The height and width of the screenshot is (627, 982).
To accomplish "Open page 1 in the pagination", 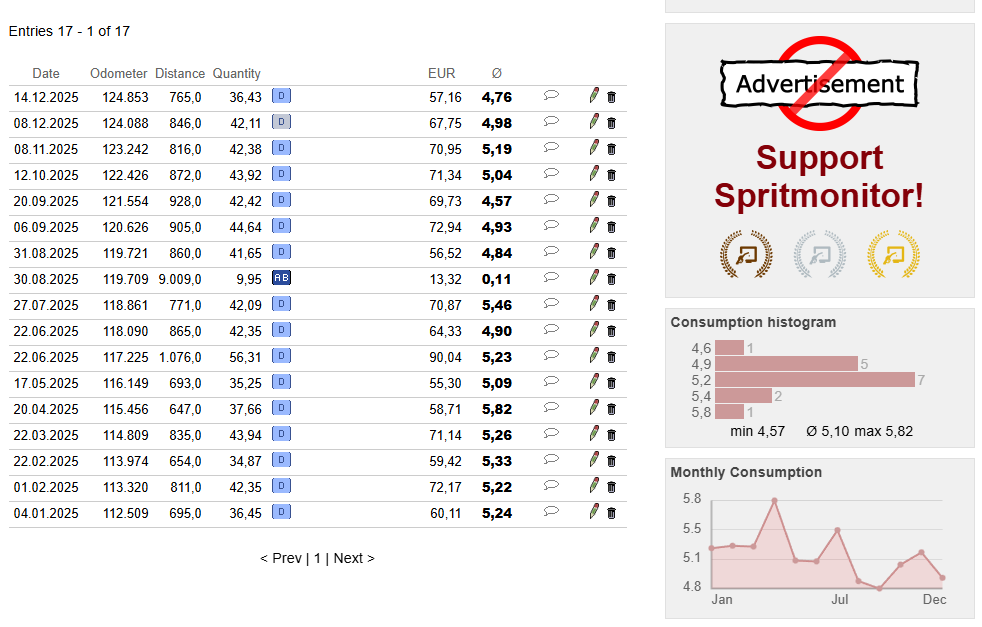I will click(318, 558).
